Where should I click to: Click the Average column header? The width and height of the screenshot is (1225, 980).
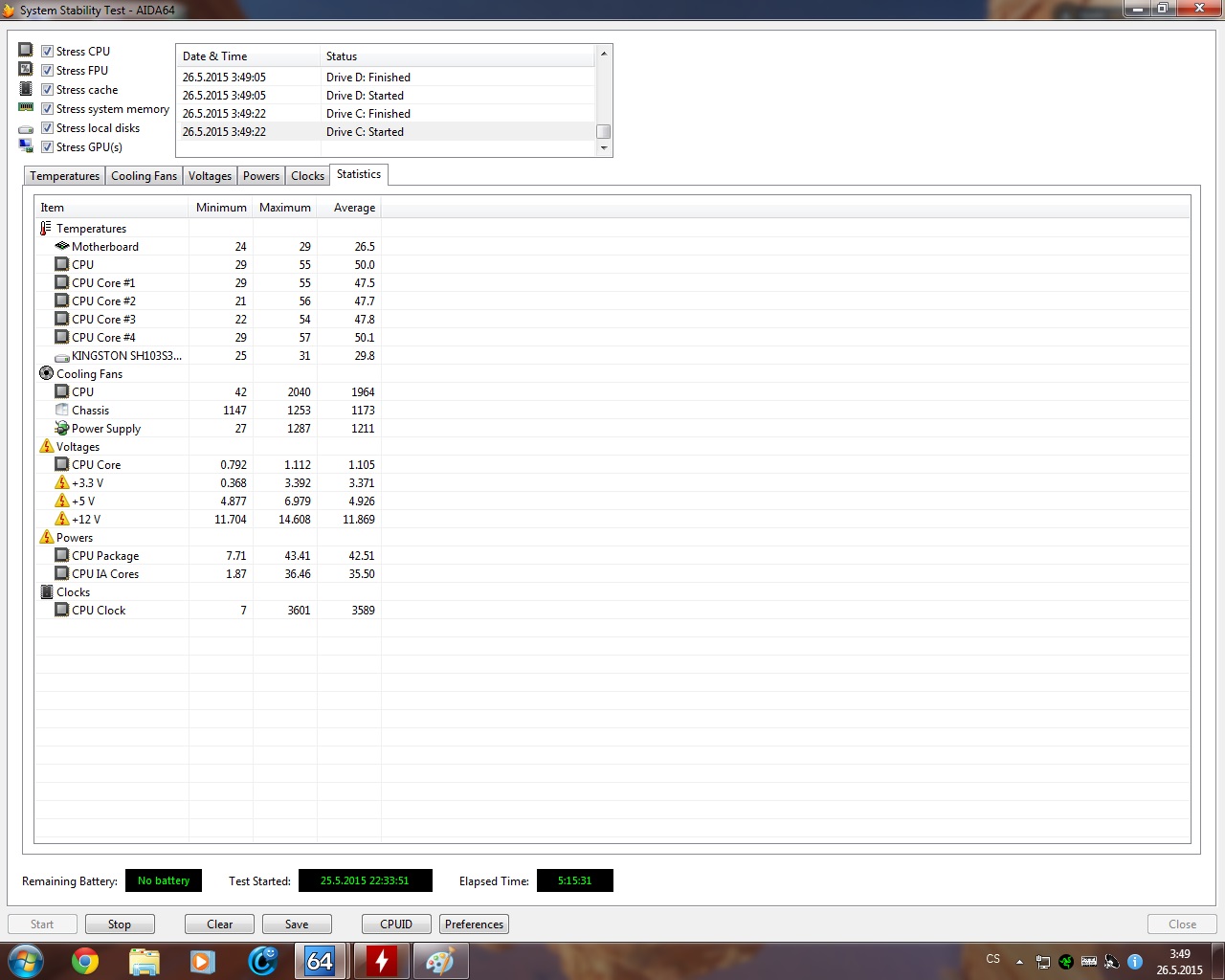click(x=349, y=208)
